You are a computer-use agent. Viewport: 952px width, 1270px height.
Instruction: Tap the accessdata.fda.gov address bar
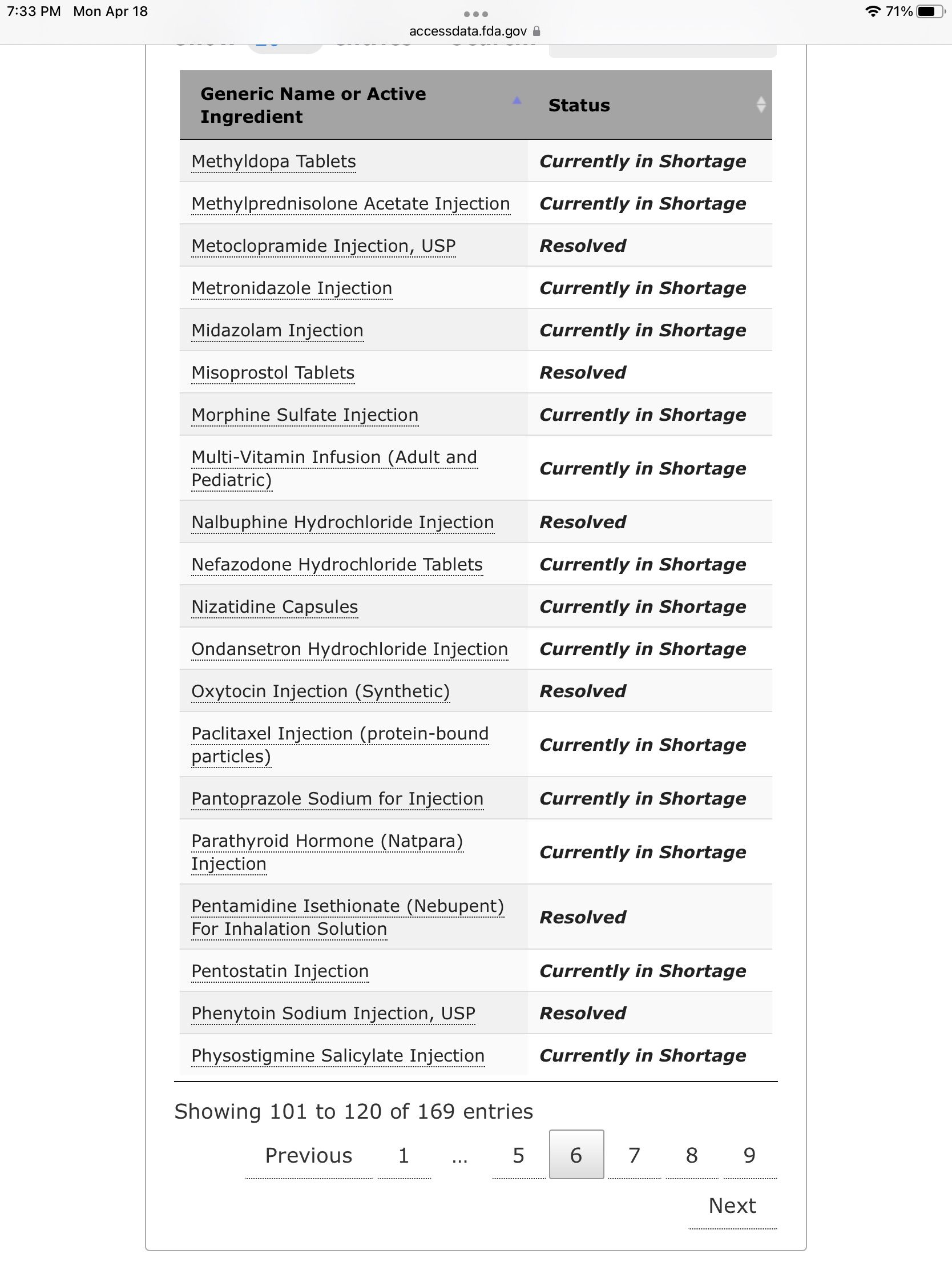[467, 31]
